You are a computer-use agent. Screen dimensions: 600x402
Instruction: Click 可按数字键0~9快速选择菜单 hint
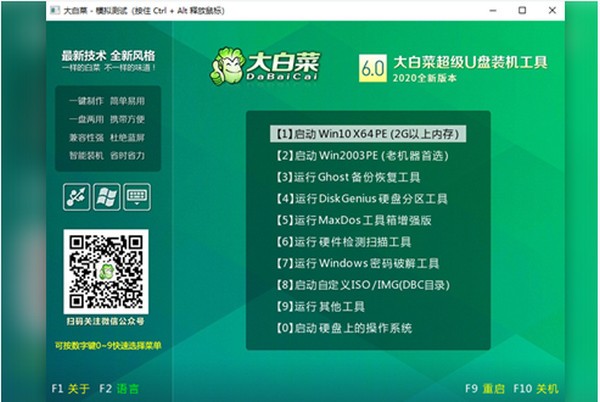(108, 346)
